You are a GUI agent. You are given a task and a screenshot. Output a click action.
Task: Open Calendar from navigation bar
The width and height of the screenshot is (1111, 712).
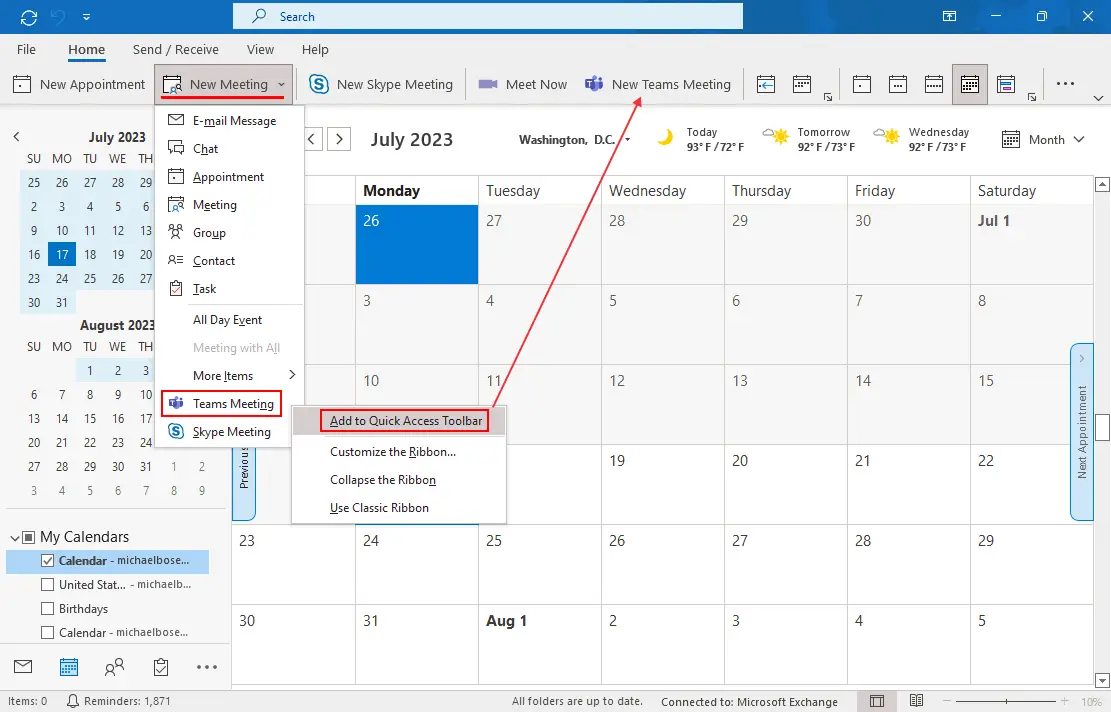pyautogui.click(x=69, y=667)
